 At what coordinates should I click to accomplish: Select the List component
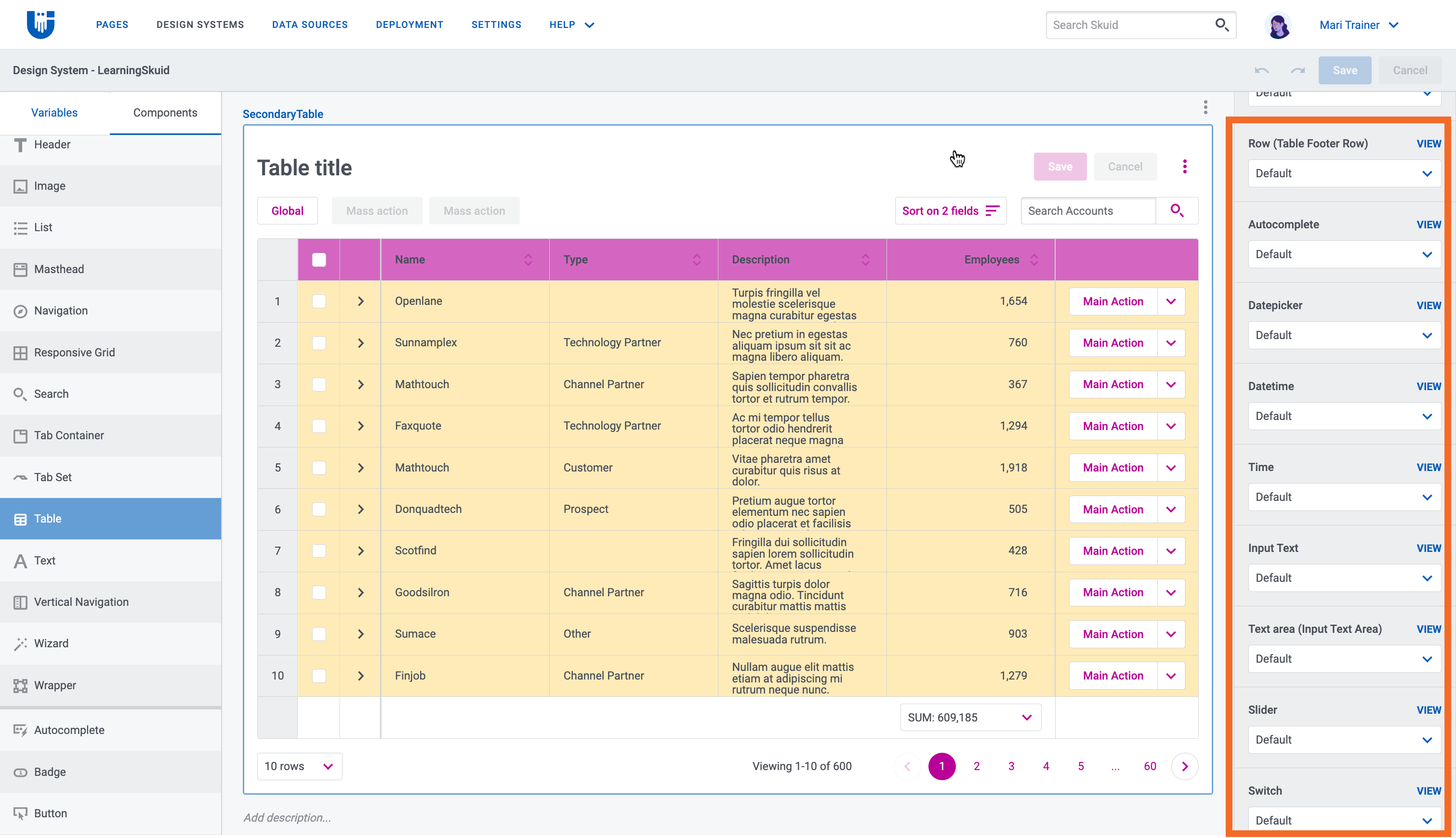coord(110,227)
